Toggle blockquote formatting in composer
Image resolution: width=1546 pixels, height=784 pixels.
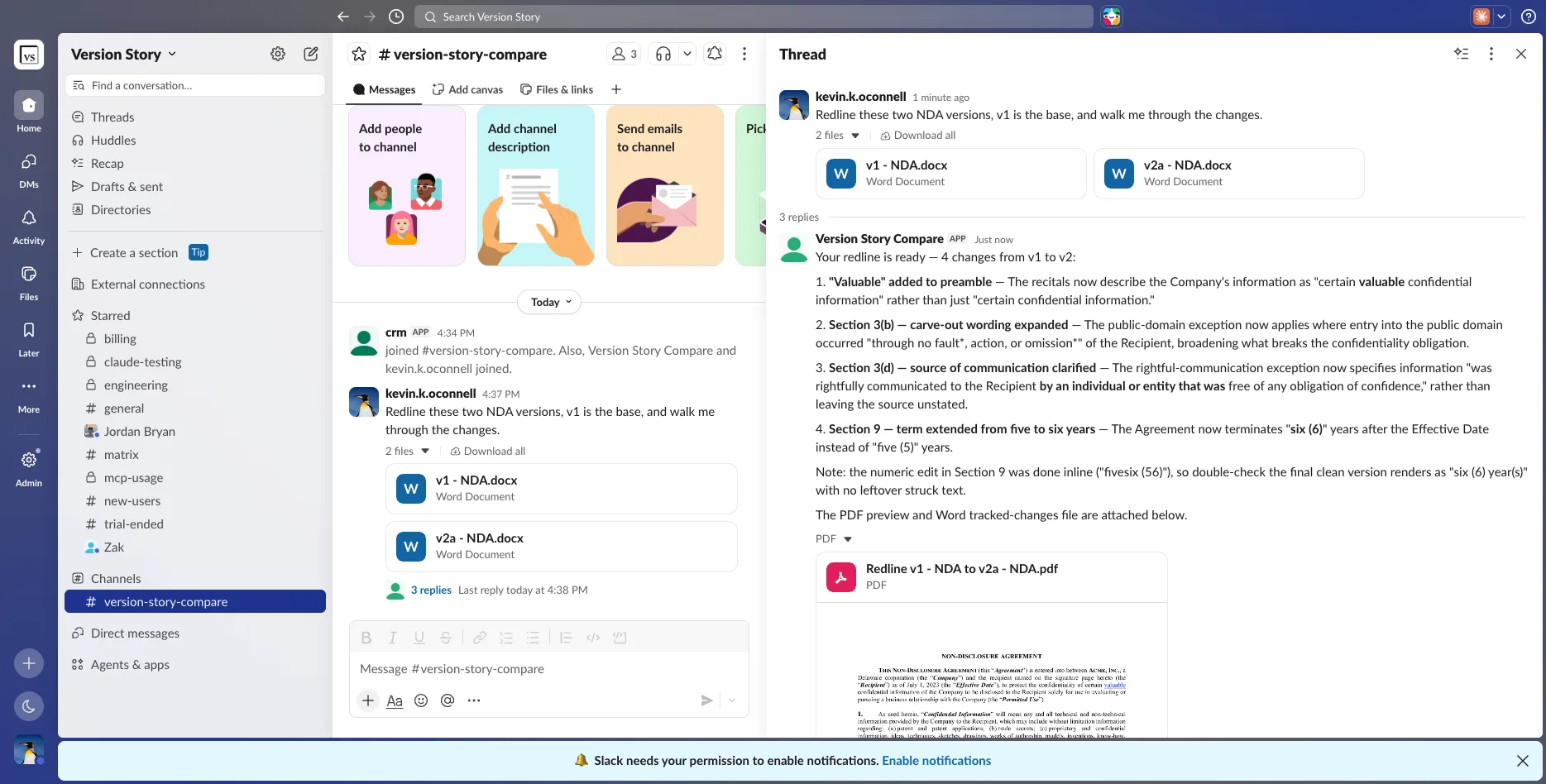567,638
